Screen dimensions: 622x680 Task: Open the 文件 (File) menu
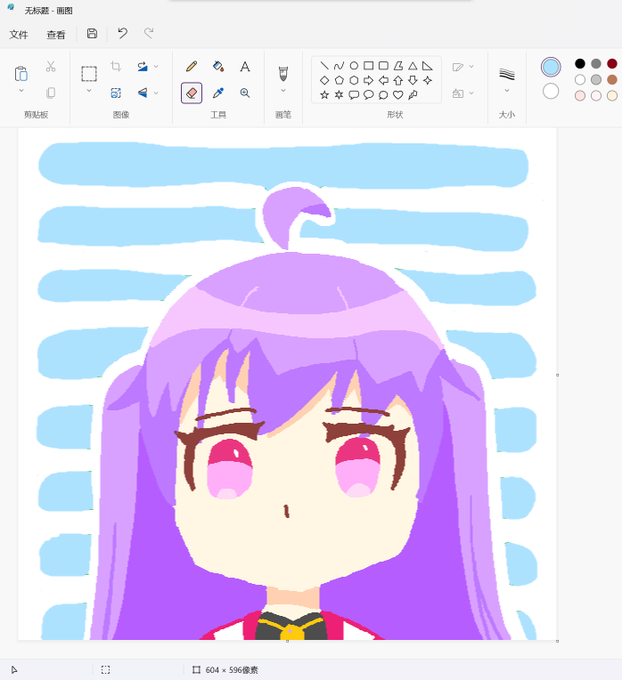click(x=19, y=35)
